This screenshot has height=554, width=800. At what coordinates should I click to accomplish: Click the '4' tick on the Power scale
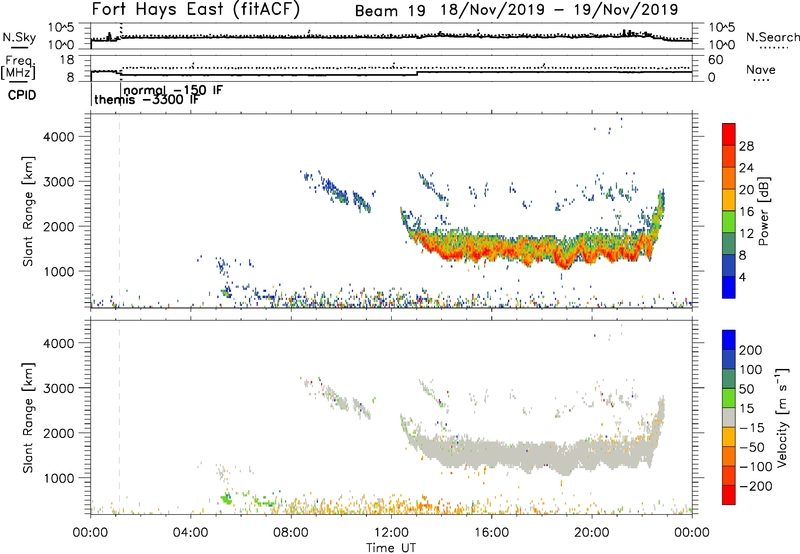click(742, 277)
